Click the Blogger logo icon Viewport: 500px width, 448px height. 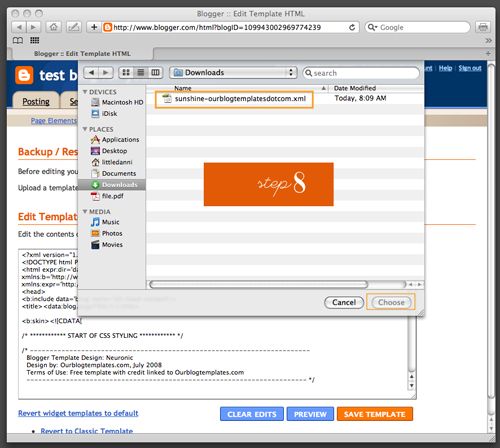(x=24, y=75)
